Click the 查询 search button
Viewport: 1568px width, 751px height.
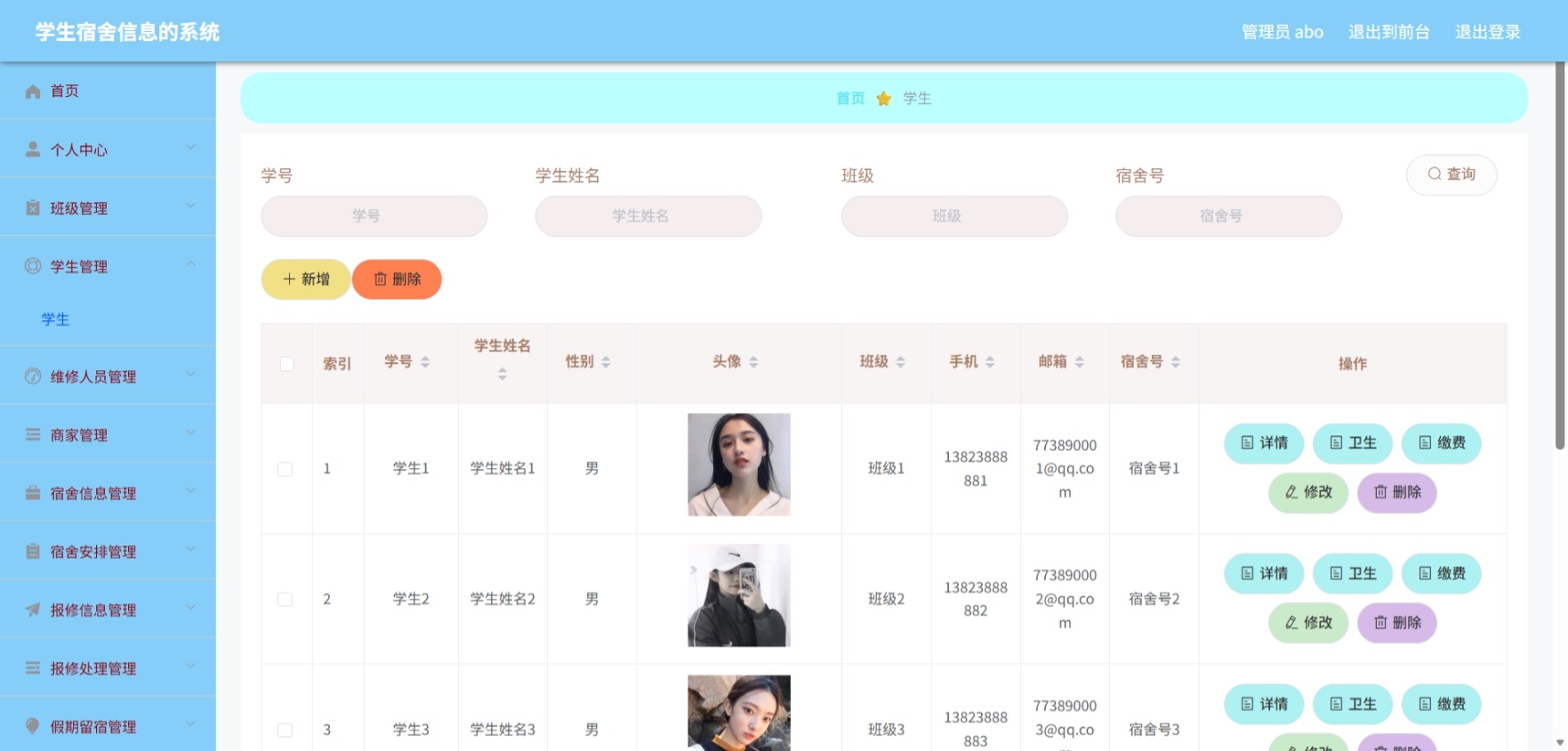click(1451, 174)
